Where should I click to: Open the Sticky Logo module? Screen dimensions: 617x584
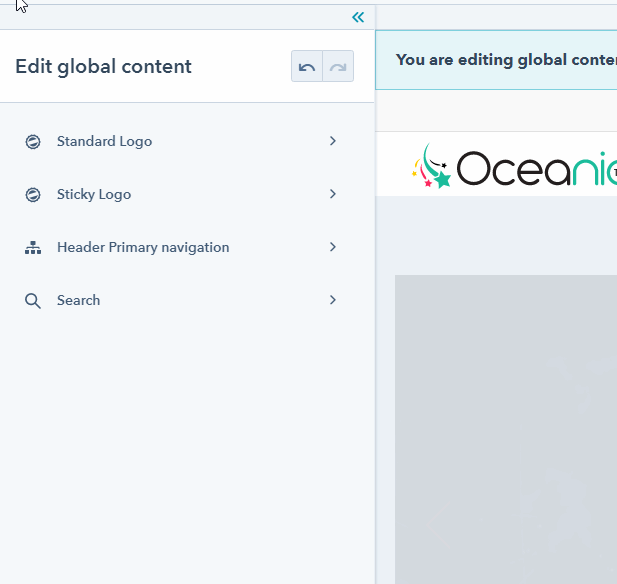[94, 195]
